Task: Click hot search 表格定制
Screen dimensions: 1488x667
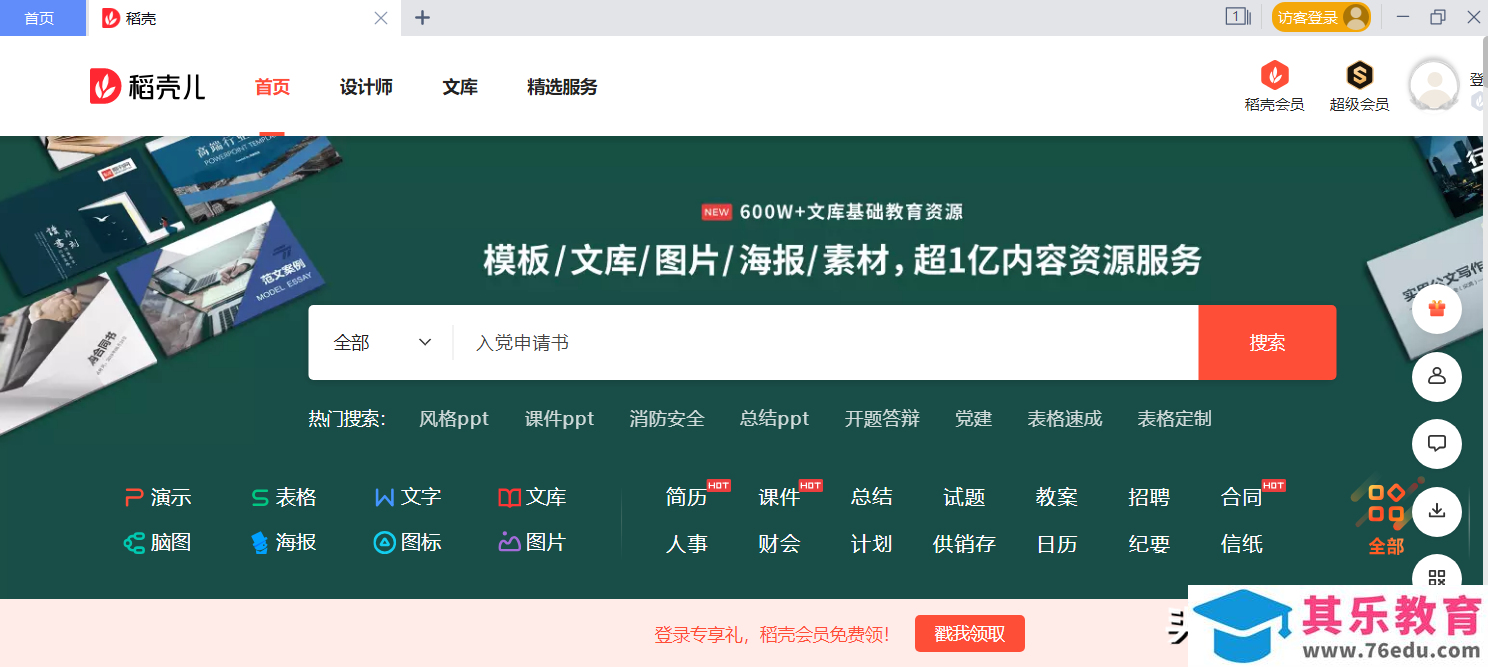Action: (1174, 419)
